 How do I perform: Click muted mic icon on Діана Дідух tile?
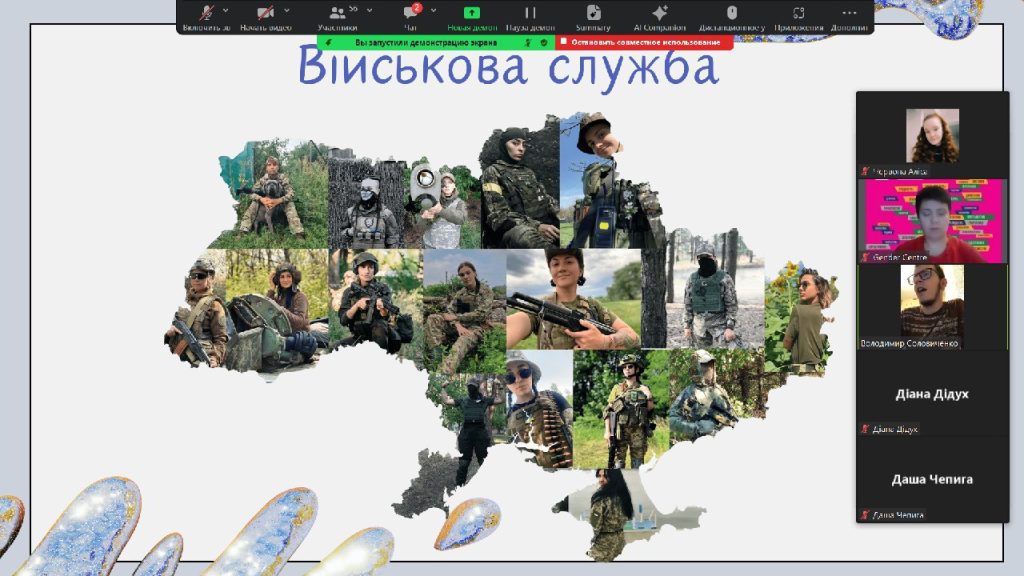[x=865, y=429]
